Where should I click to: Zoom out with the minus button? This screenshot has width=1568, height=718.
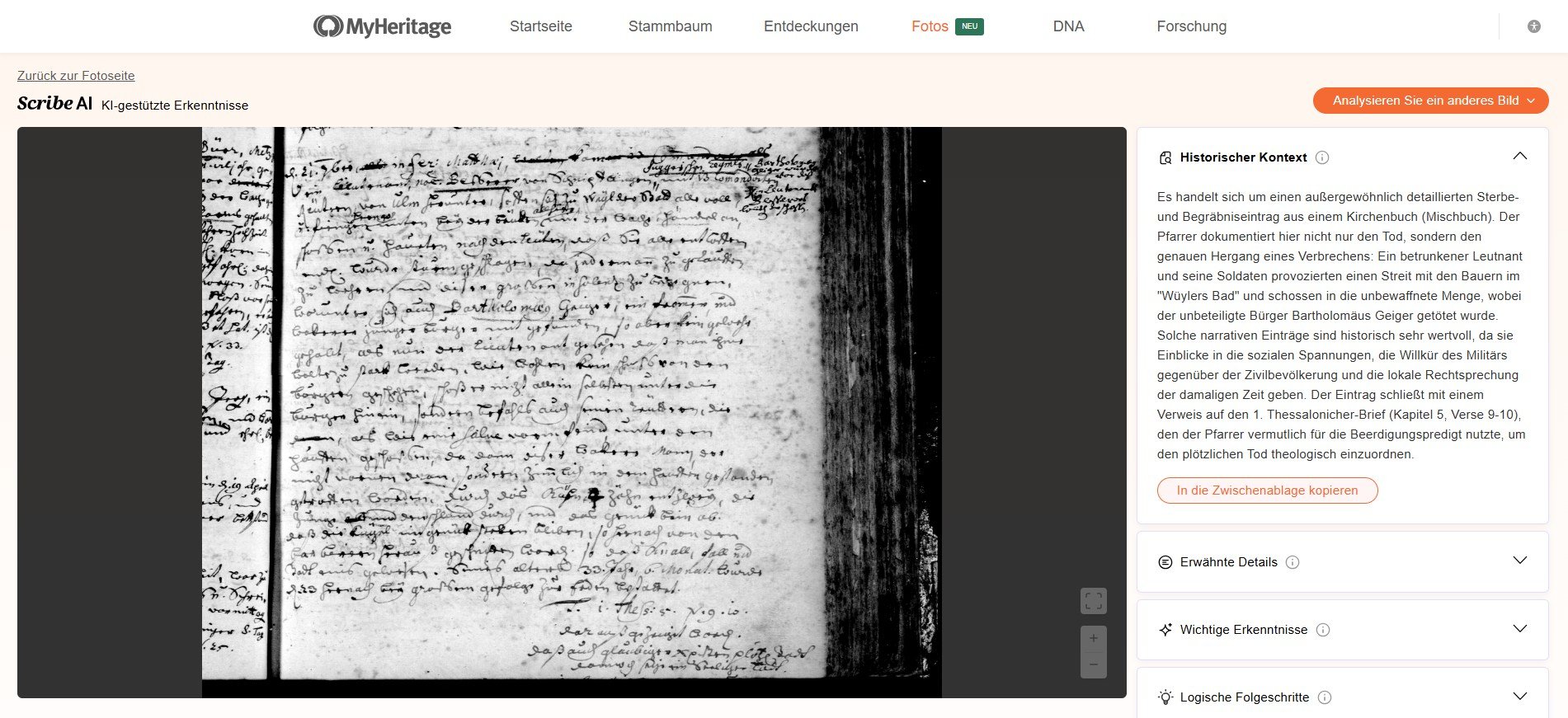1093,664
